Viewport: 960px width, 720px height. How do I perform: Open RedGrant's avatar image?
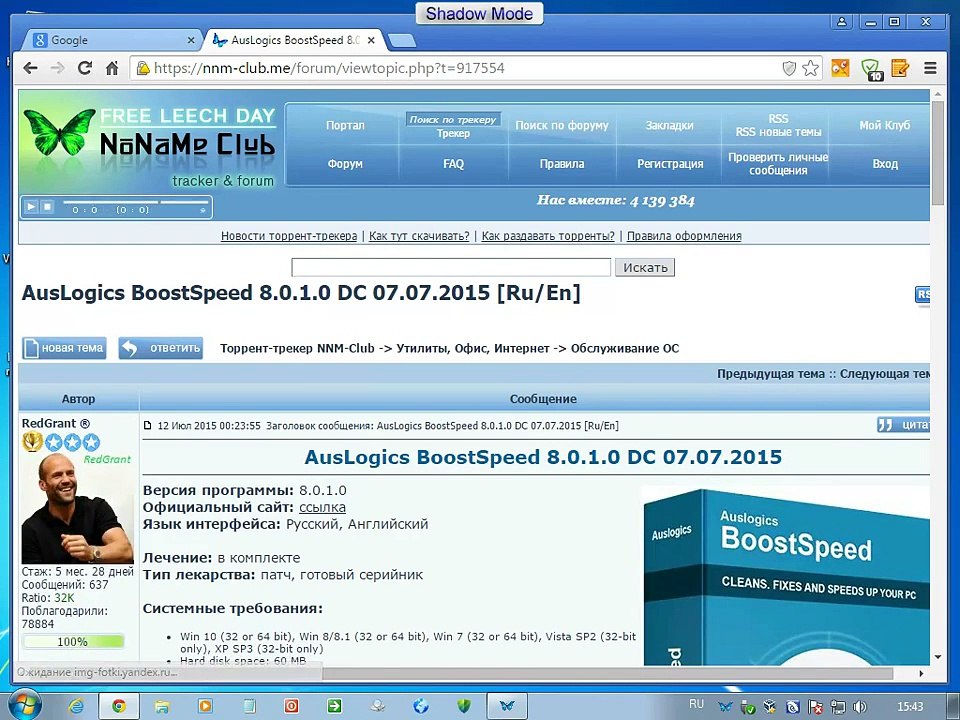coord(77,508)
